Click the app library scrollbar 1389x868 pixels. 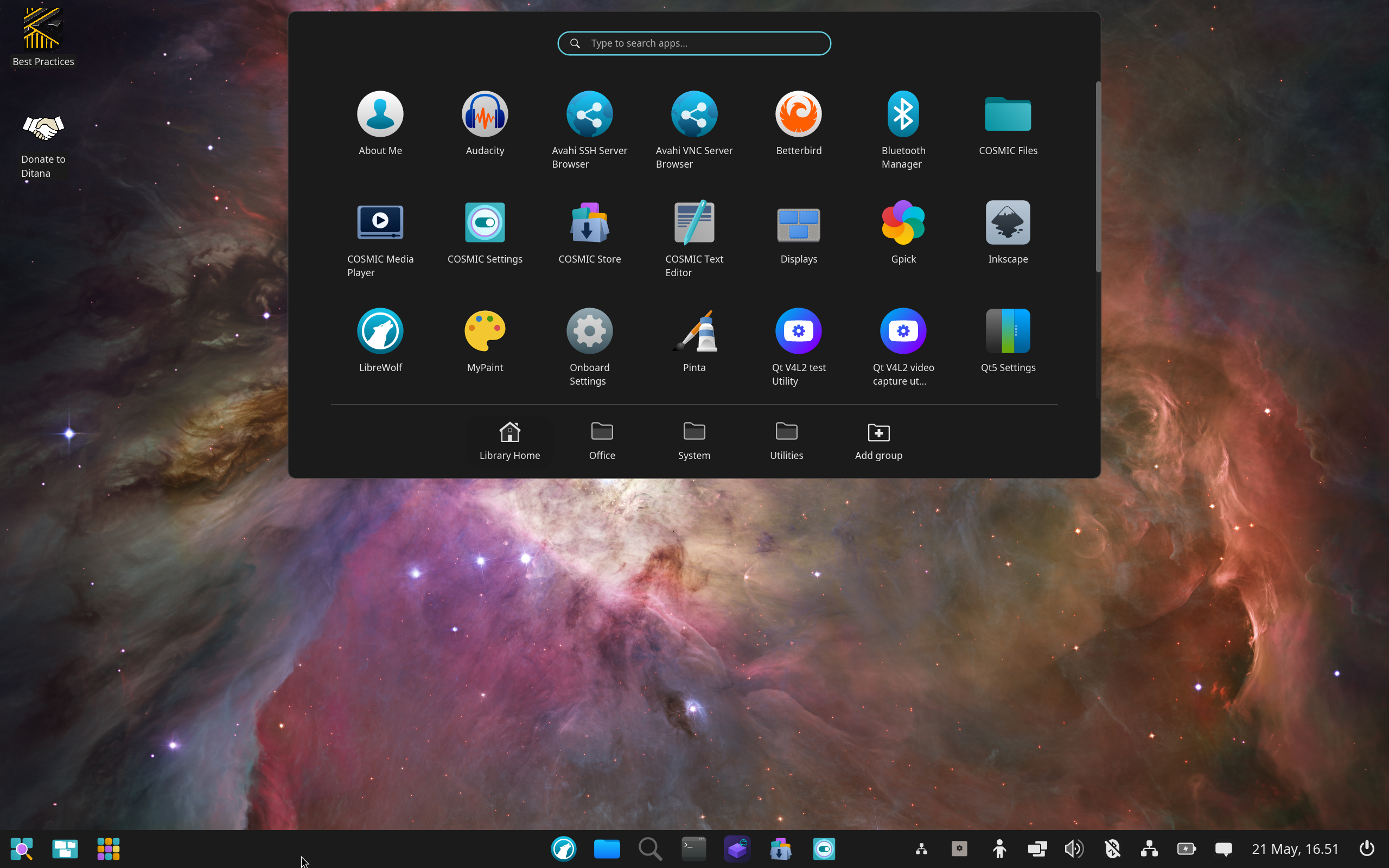click(1098, 177)
